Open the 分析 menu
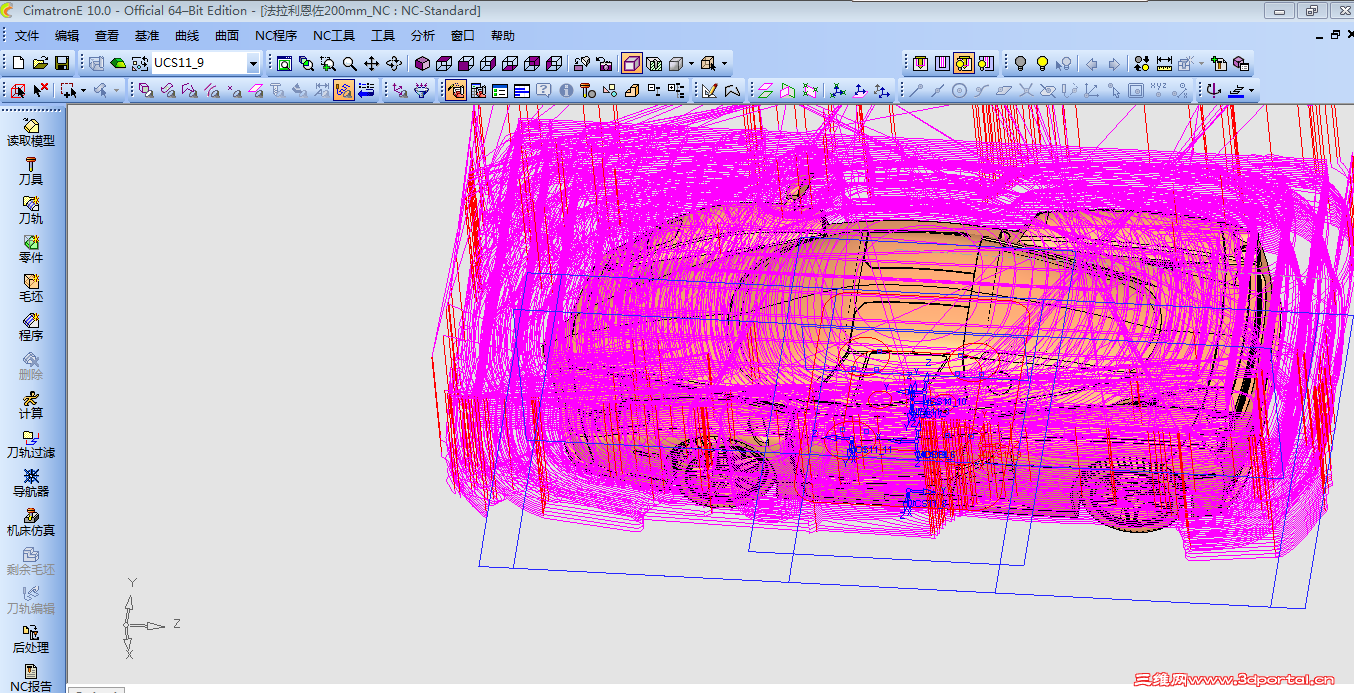 point(423,36)
